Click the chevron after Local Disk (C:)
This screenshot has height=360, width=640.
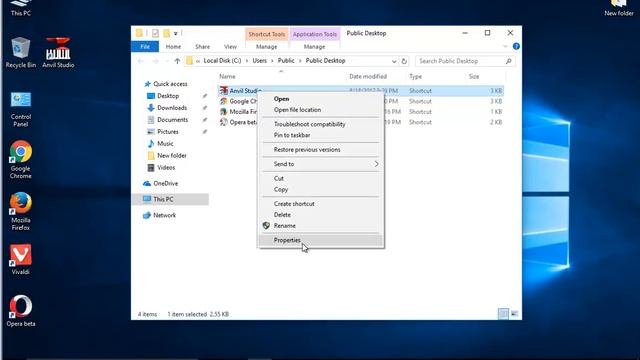pos(247,61)
